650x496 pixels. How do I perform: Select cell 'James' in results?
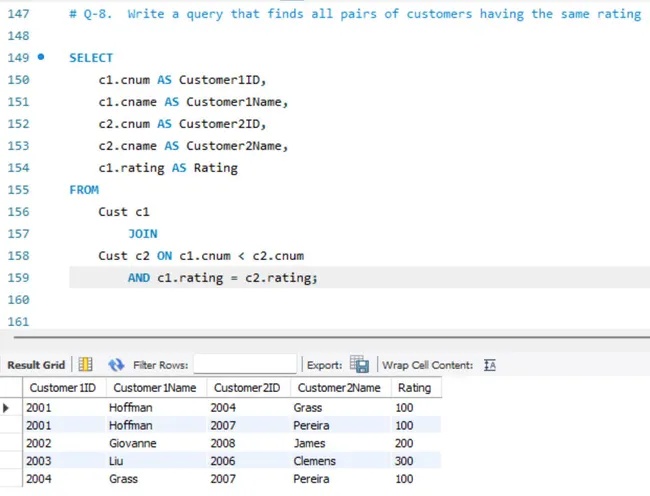coord(309,443)
